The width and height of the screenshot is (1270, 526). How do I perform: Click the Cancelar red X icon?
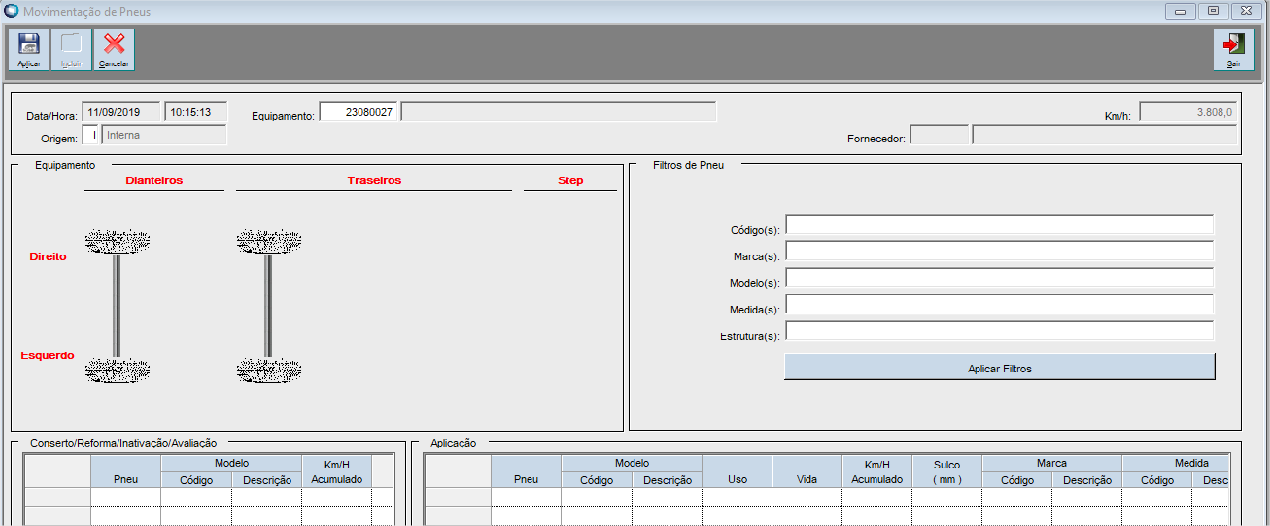114,49
